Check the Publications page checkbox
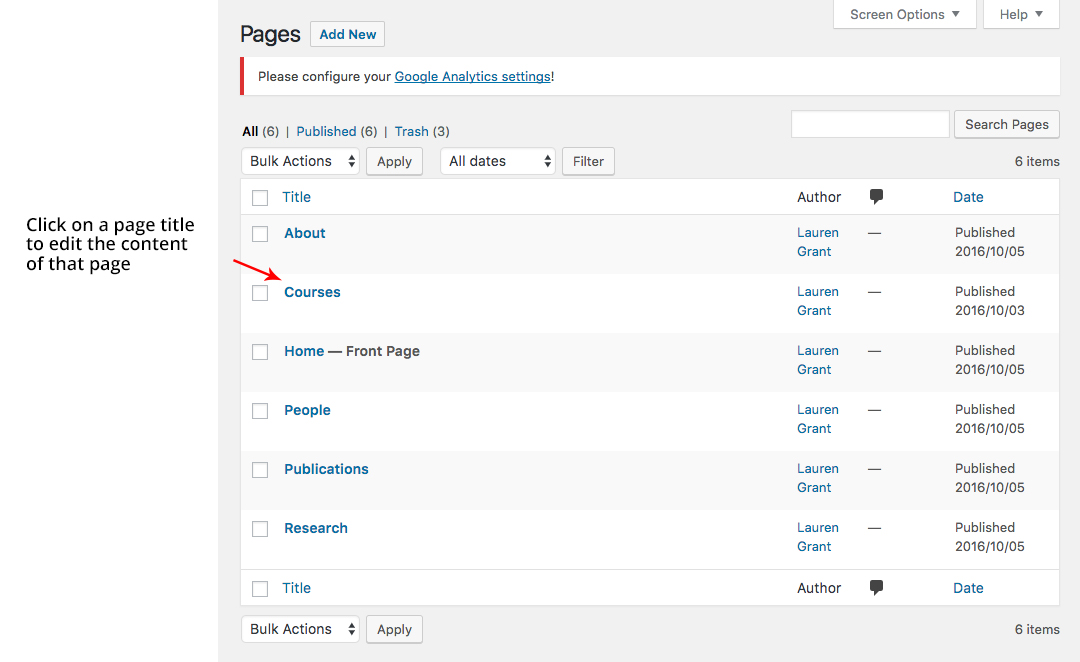 coord(260,469)
